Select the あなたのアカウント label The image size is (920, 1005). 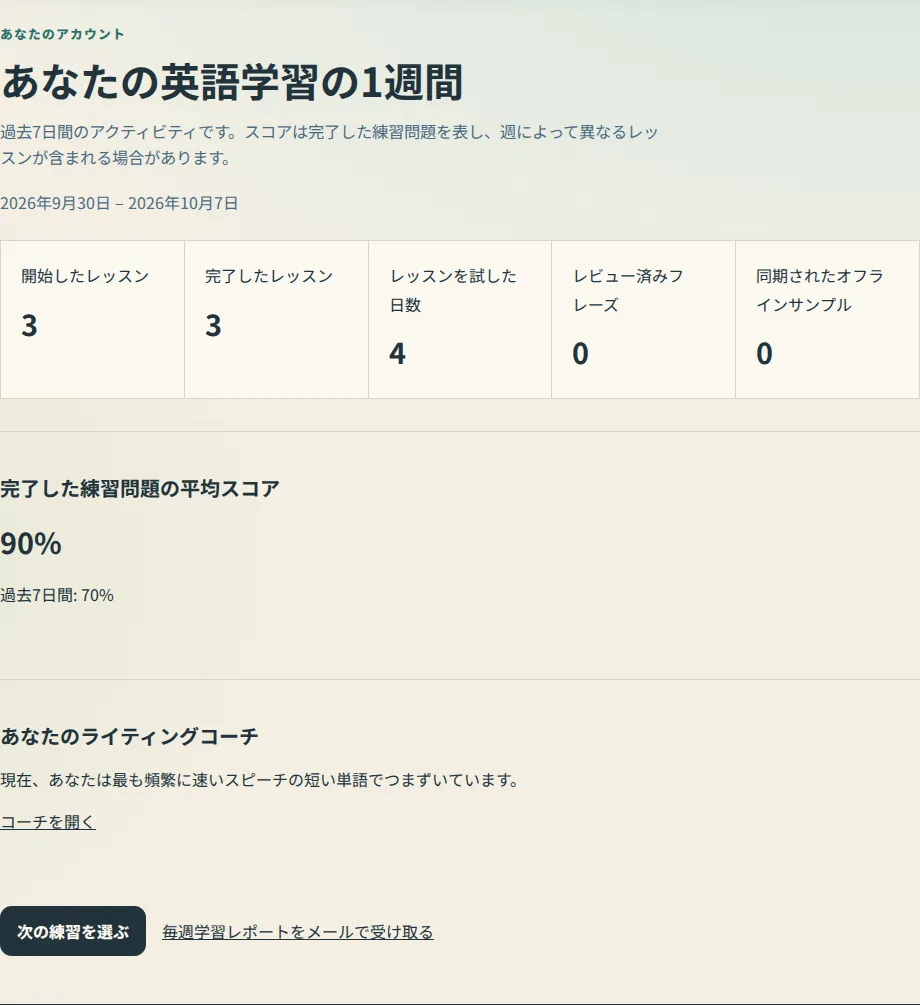(62, 34)
